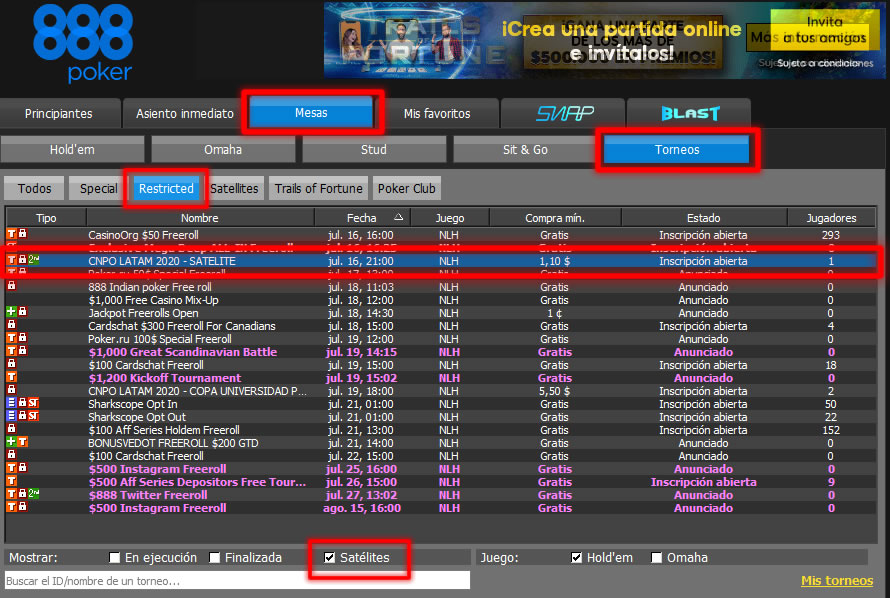The image size is (890, 598).
Task: Click the lock icon on Sharkscope Opt Out row
Action: click(x=23, y=416)
